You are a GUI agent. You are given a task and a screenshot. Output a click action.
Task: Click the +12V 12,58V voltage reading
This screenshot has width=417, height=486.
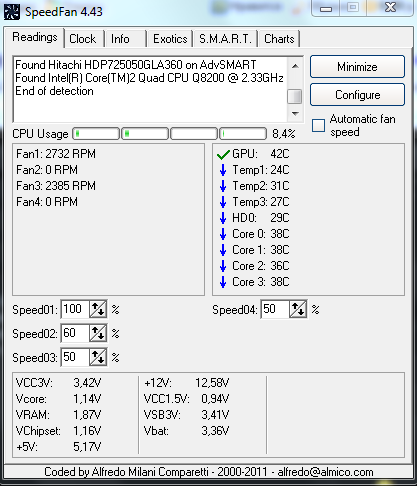click(x=186, y=383)
